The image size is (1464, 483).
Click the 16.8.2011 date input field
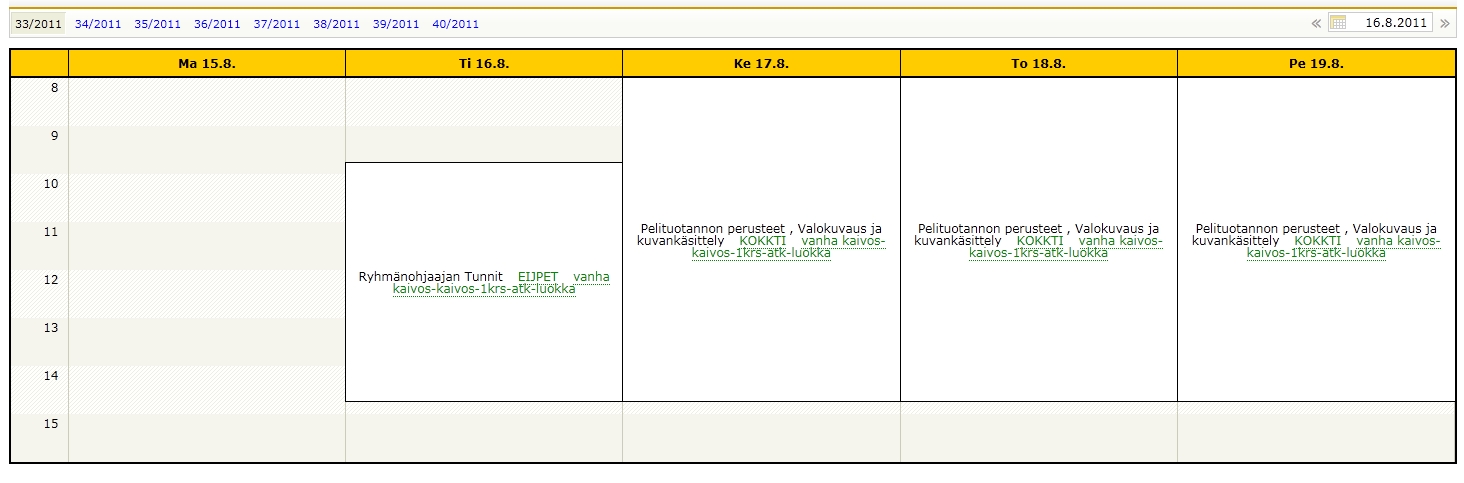[x=1394, y=23]
